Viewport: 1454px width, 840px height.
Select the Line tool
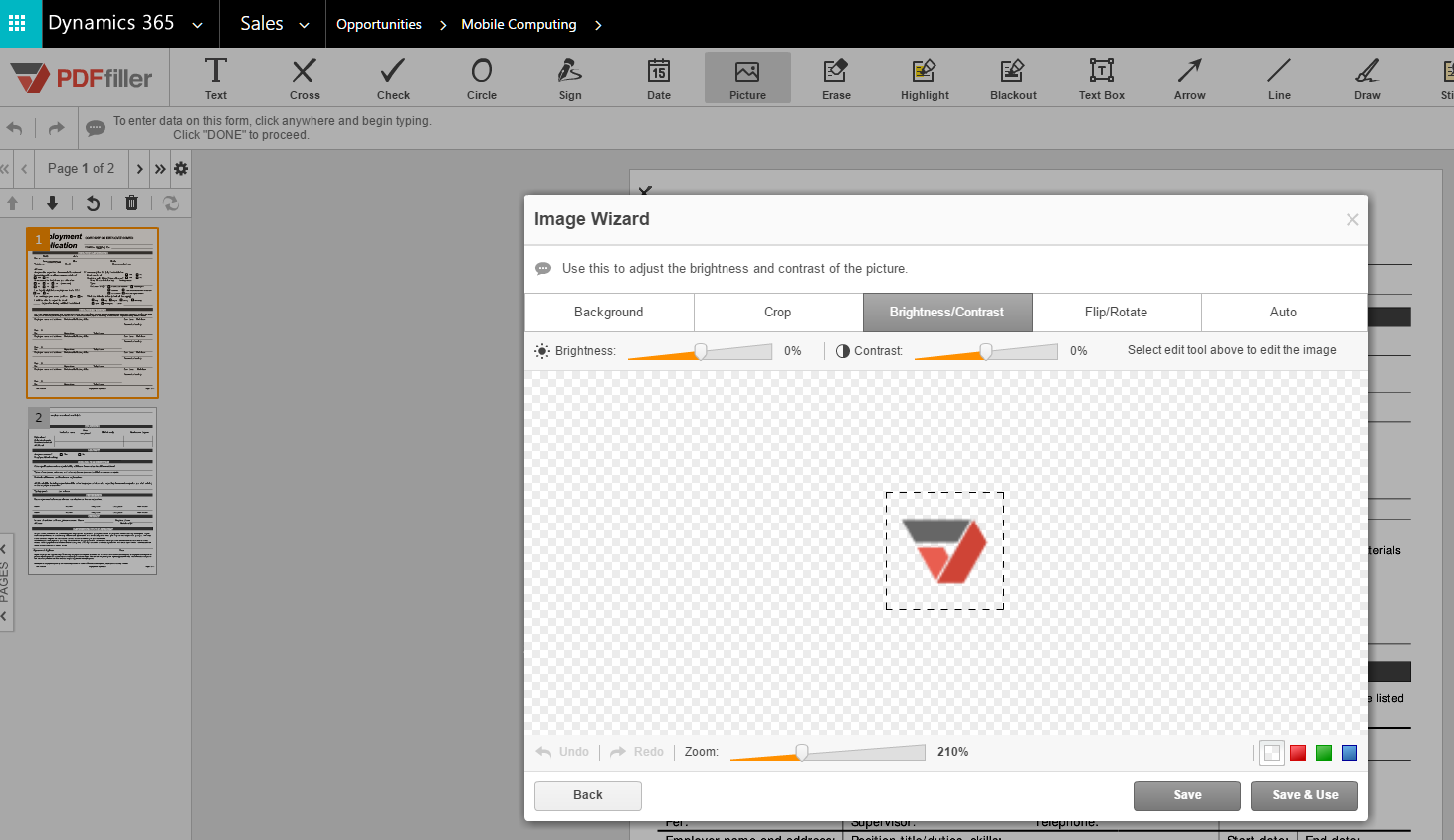pos(1279,78)
